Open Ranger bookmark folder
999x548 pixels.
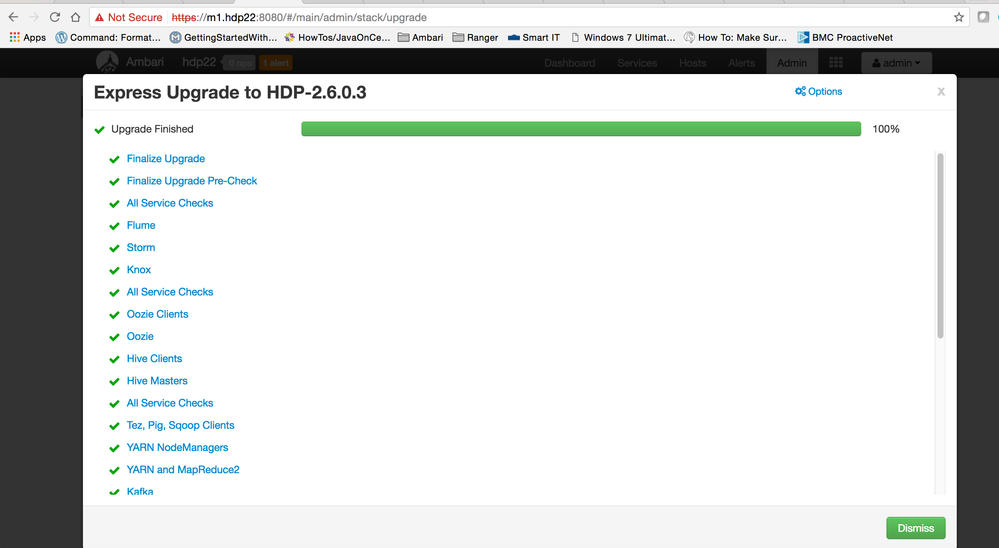(x=475, y=38)
